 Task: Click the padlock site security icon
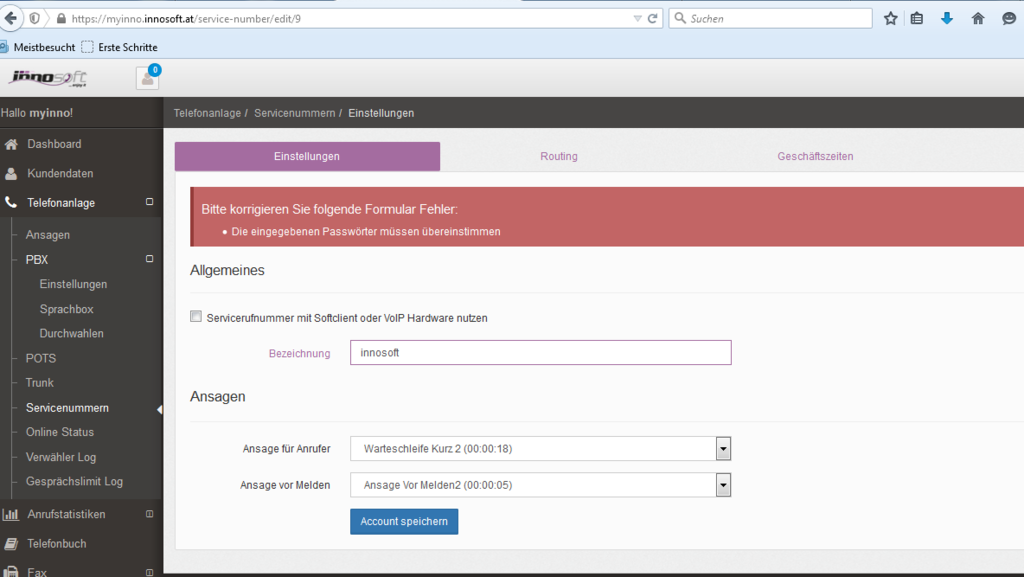(x=61, y=18)
